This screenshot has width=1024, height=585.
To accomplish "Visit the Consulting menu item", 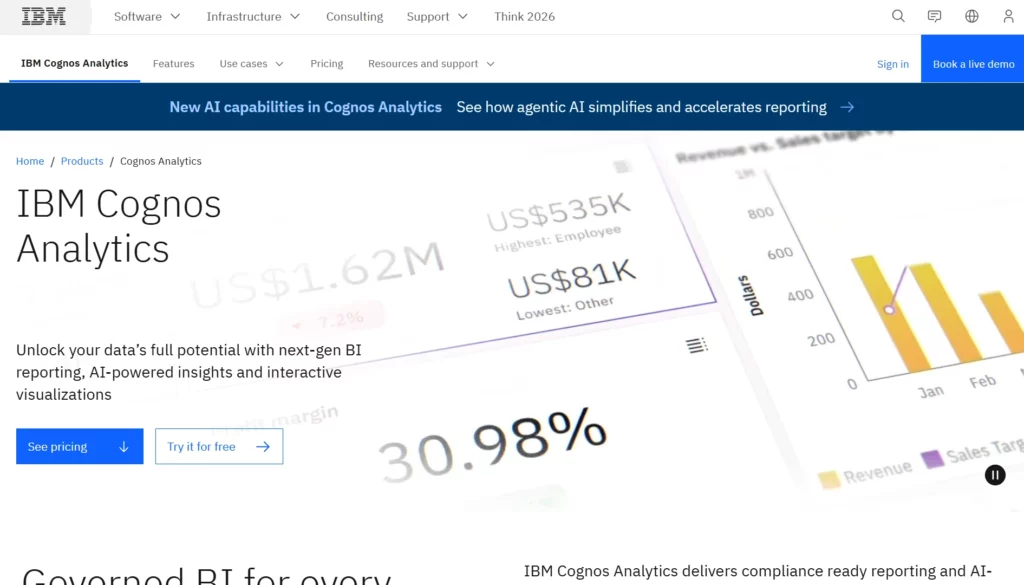I will pyautogui.click(x=354, y=16).
